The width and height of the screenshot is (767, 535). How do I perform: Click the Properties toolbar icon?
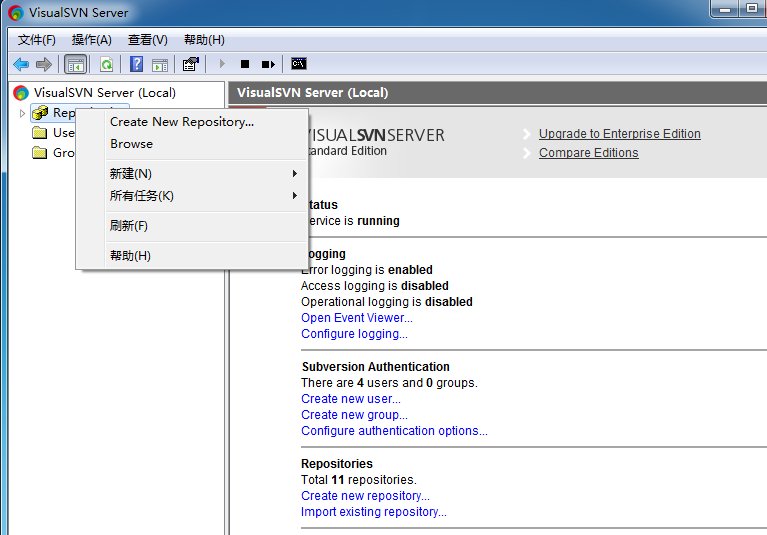point(190,64)
